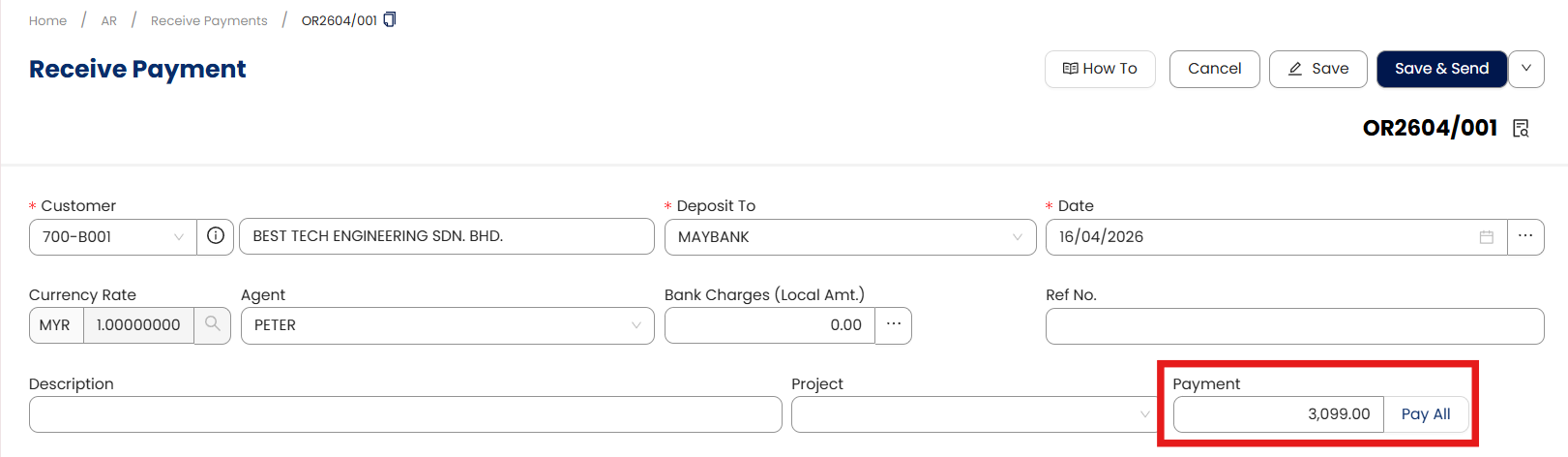Open the How To guide
This screenshot has height=457, width=1568.
pyautogui.click(x=1100, y=69)
